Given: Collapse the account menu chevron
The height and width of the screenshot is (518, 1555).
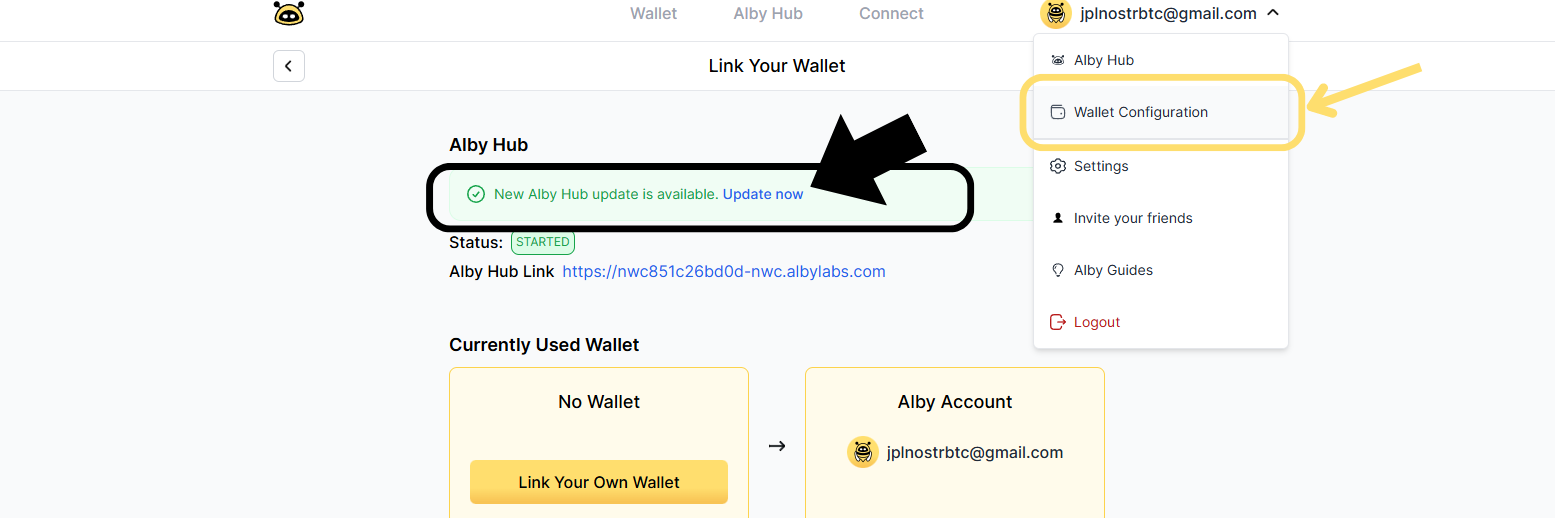Looking at the screenshot, I should [1272, 14].
